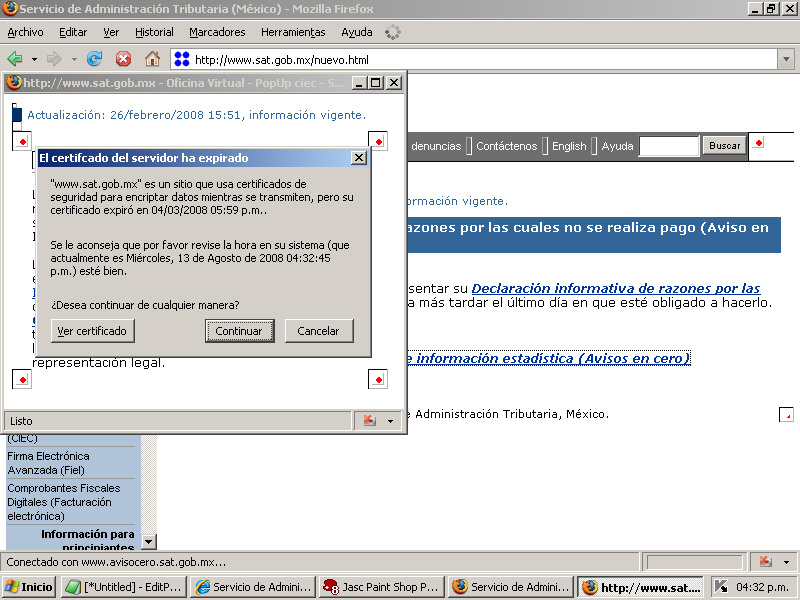Image resolution: width=800 pixels, height=600 pixels.
Task: Open main status bar dropdown arrow
Action: tap(786, 562)
